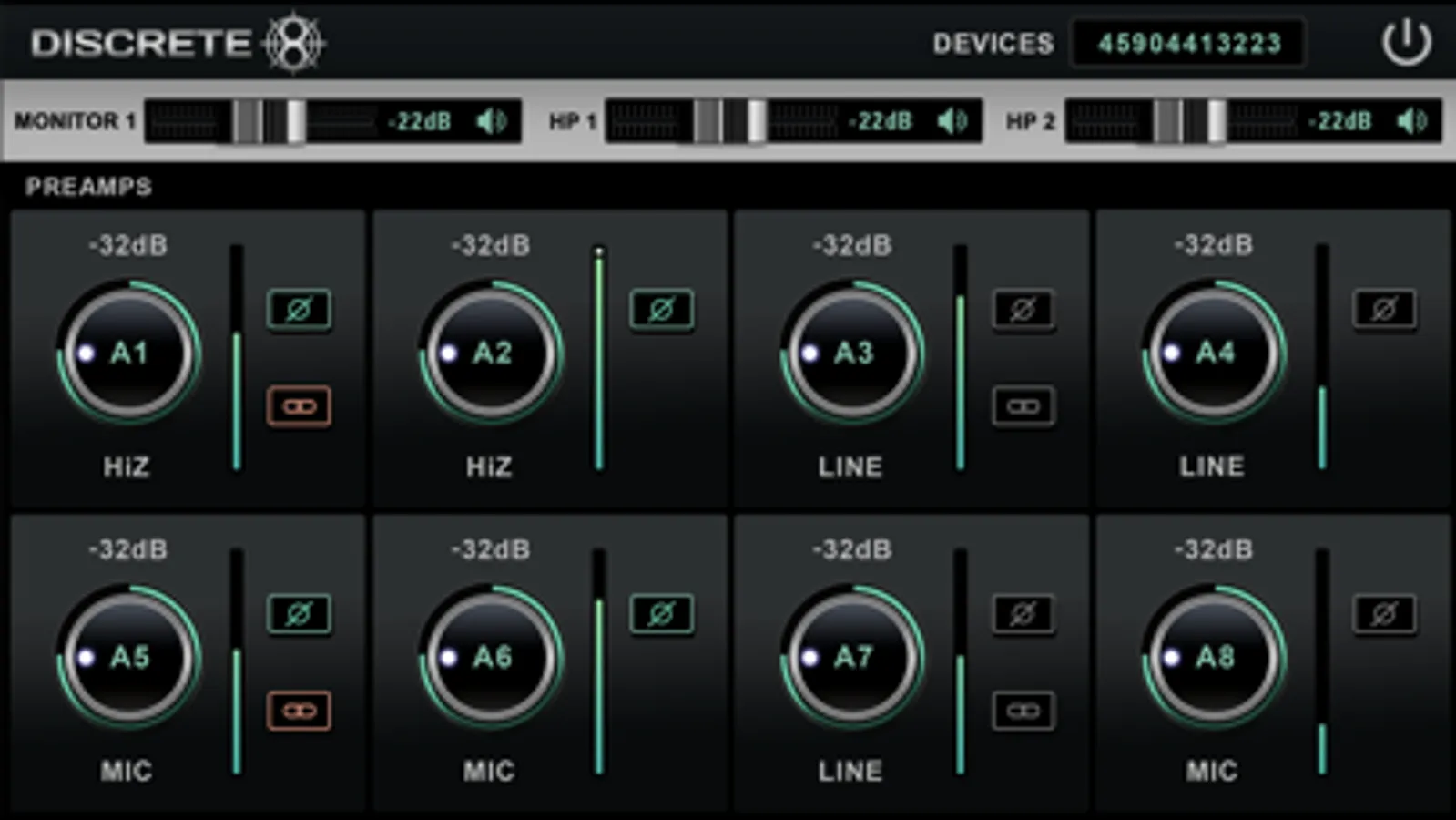Toggle phase invert on preamp A3

pos(1023,310)
